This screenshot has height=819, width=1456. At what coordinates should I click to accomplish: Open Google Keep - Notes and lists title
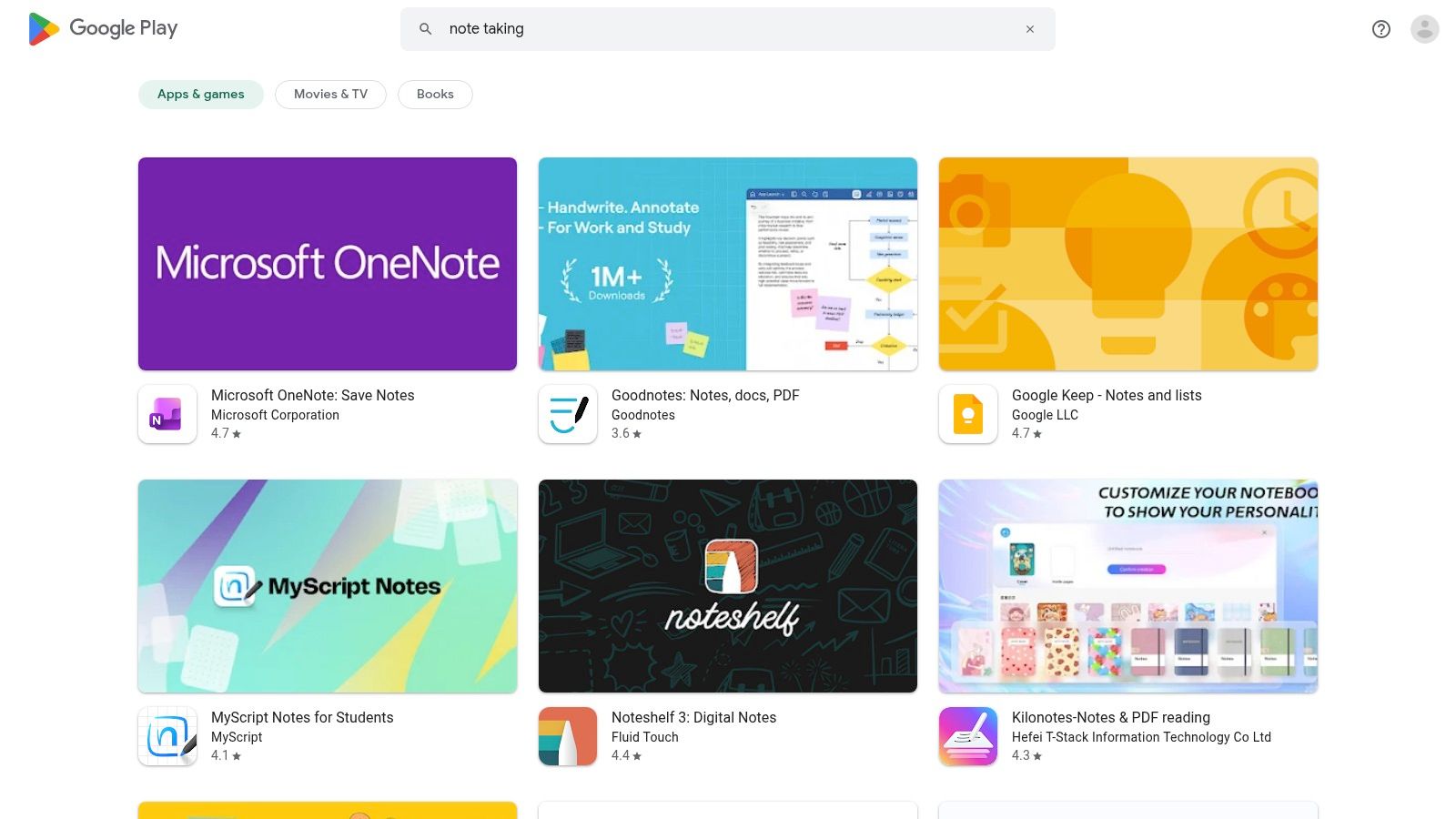(1107, 395)
